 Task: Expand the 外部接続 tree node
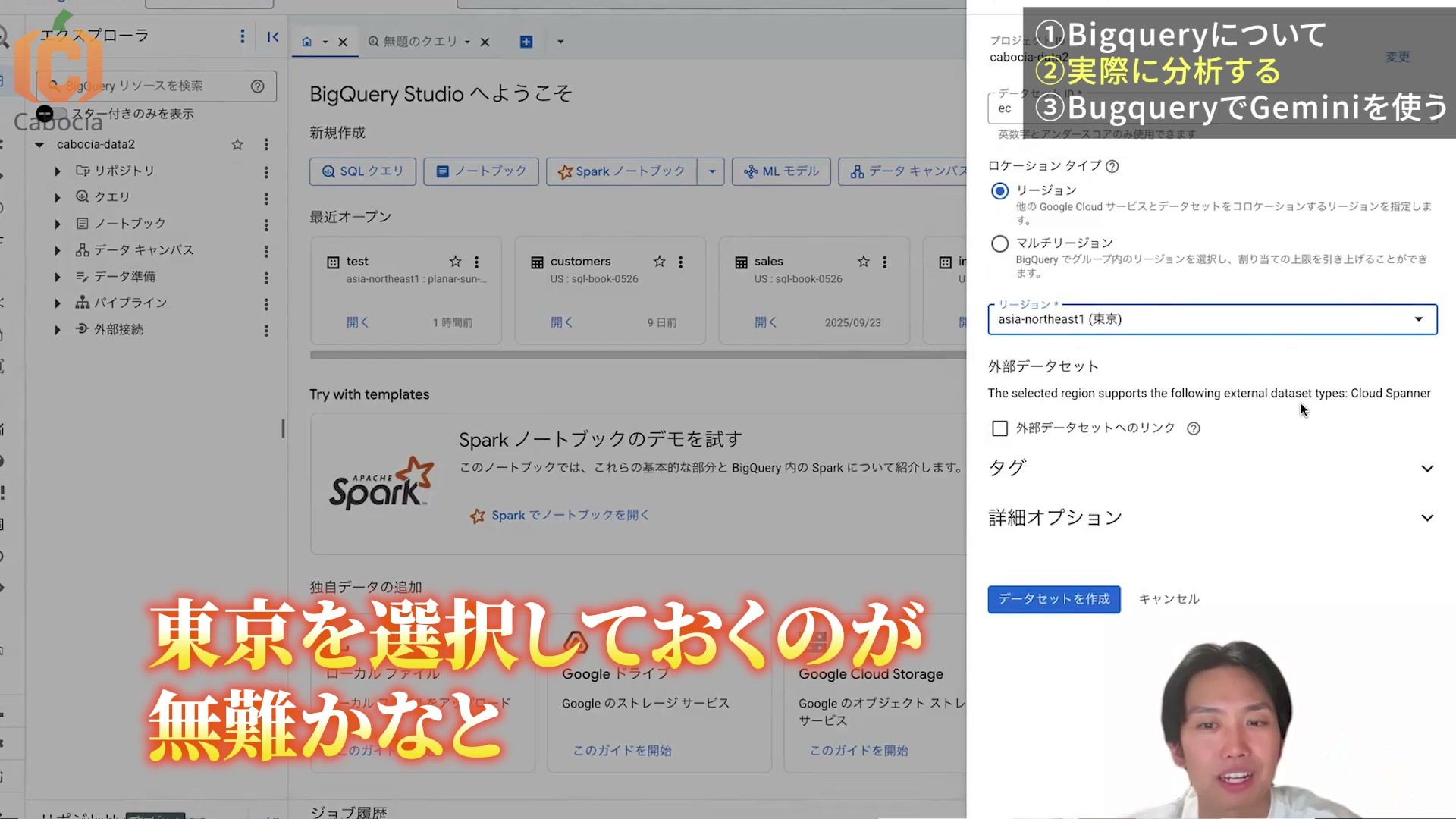point(58,330)
